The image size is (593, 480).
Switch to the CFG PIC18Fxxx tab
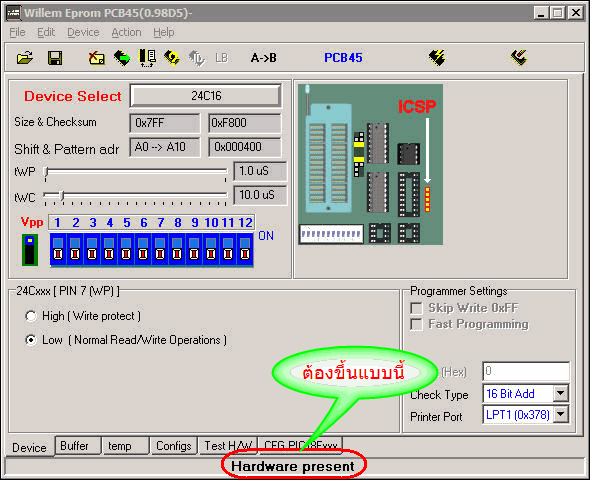[301, 445]
